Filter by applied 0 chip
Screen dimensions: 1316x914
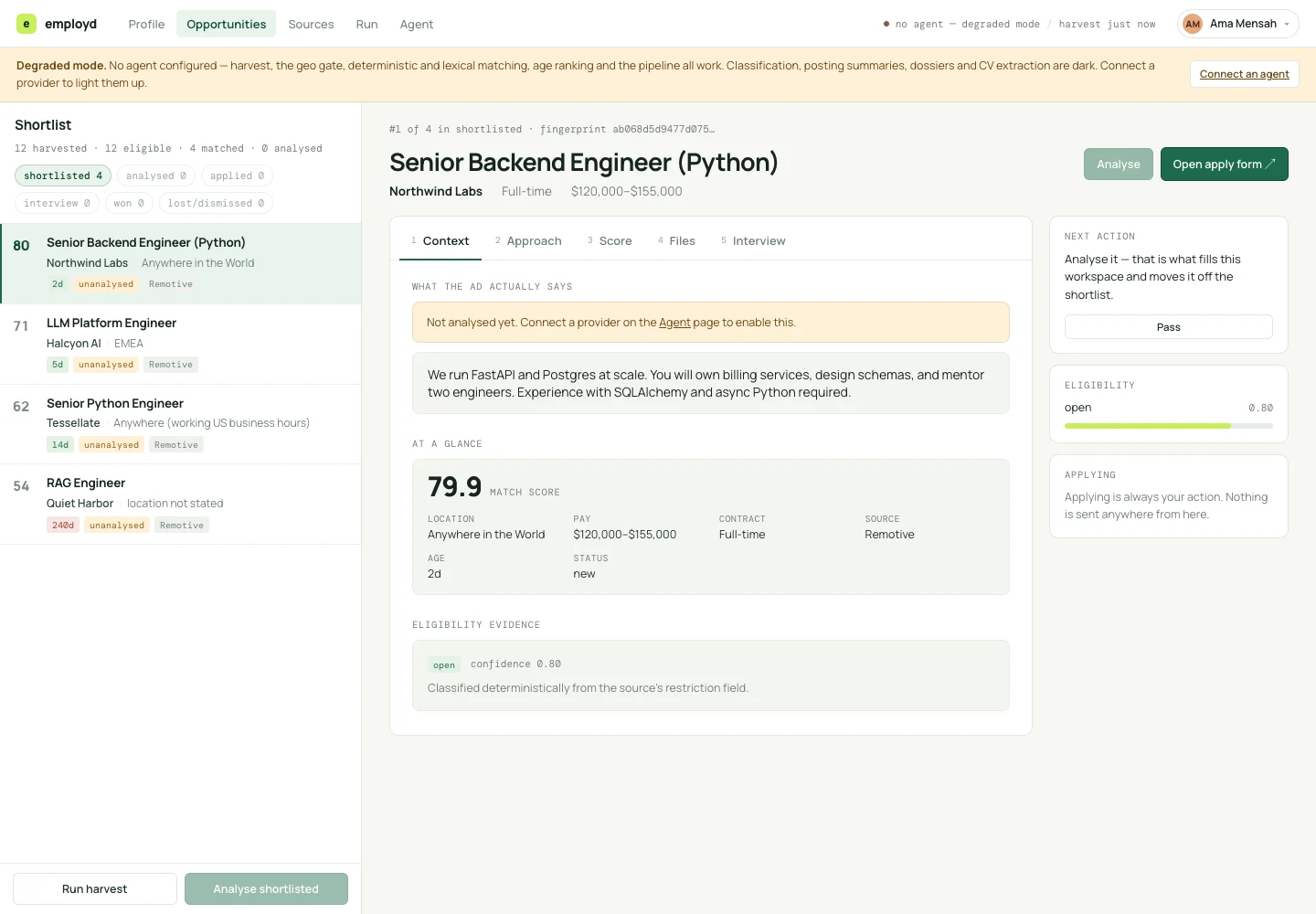pos(237,175)
